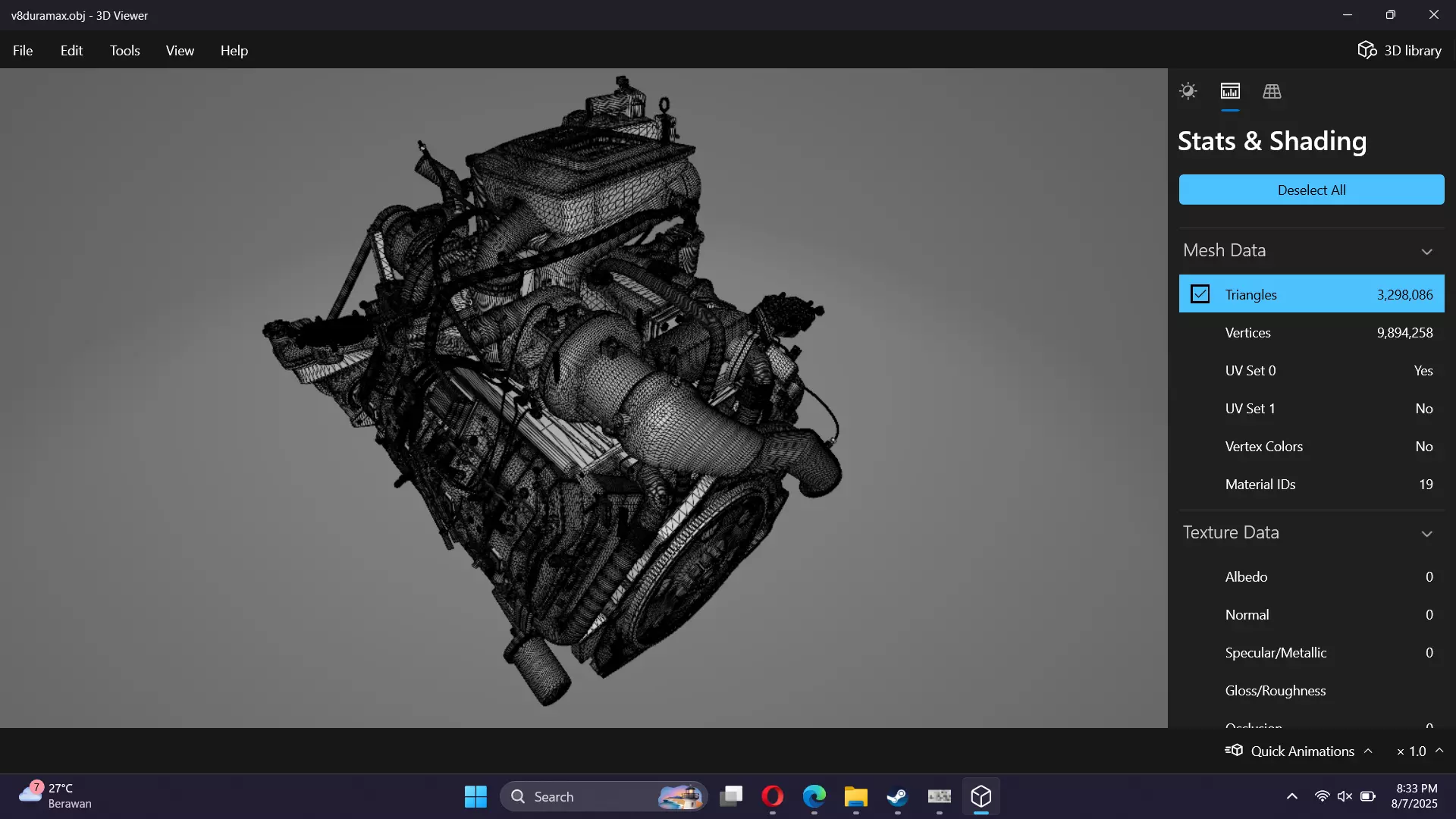The height and width of the screenshot is (819, 1456).
Task: Expand Quick Animations chevron
Action: pos(1368,751)
